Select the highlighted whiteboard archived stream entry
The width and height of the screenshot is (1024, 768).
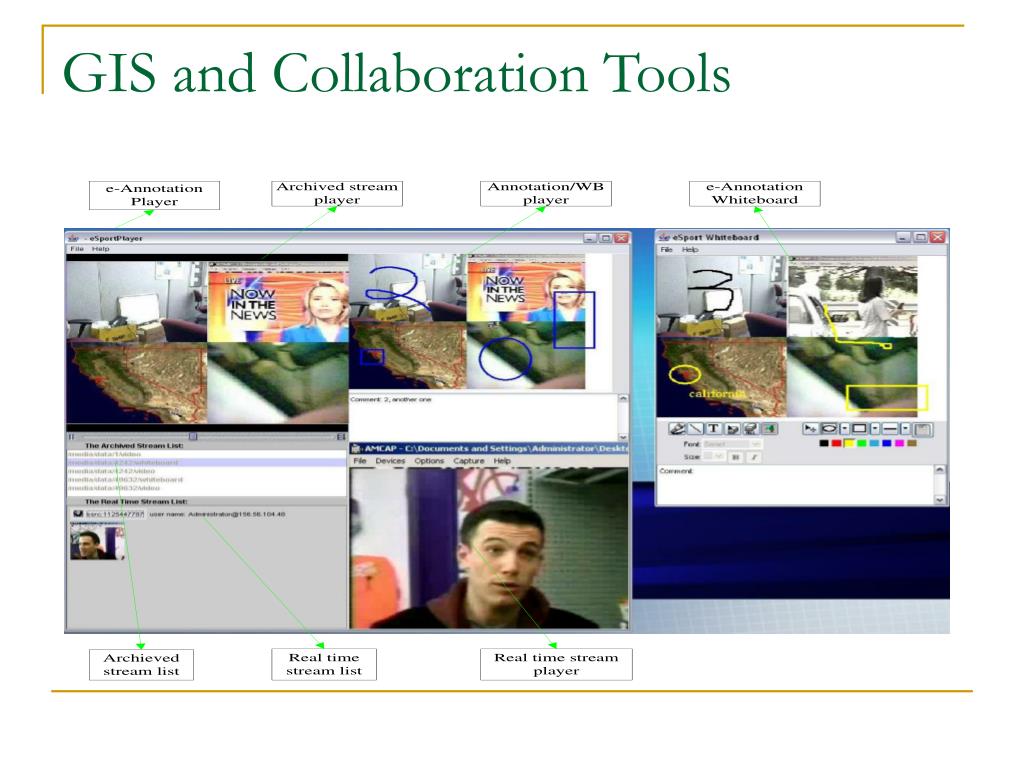click(x=207, y=462)
